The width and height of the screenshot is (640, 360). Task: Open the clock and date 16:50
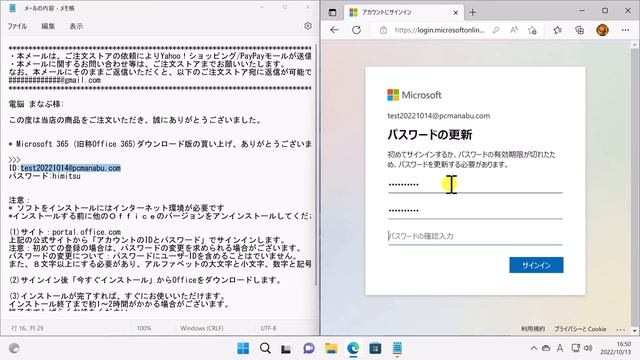[x=616, y=348]
